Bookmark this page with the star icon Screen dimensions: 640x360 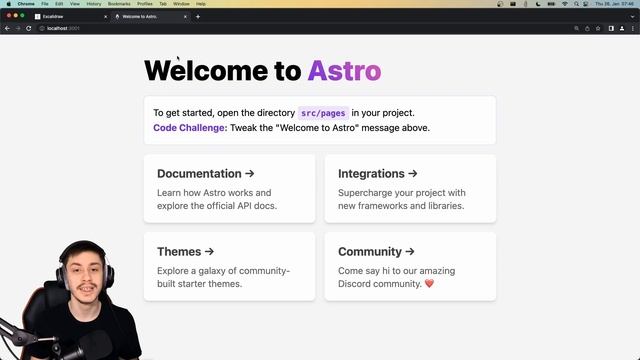(598, 28)
